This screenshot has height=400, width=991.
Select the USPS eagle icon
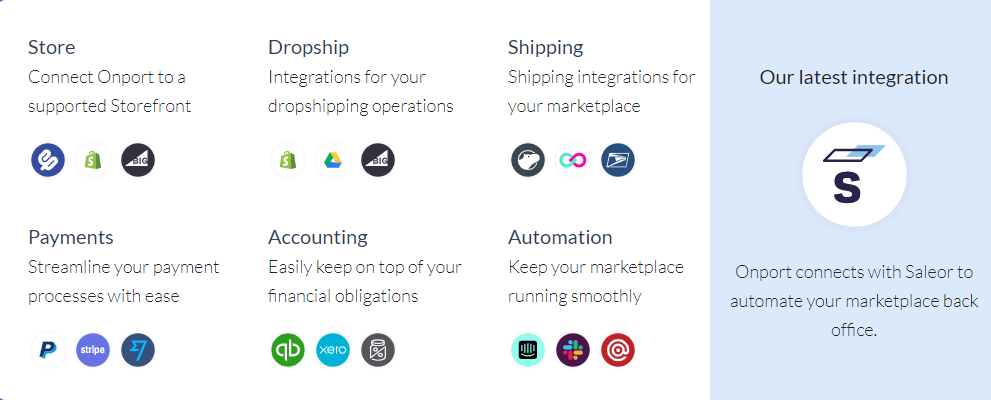pos(617,160)
